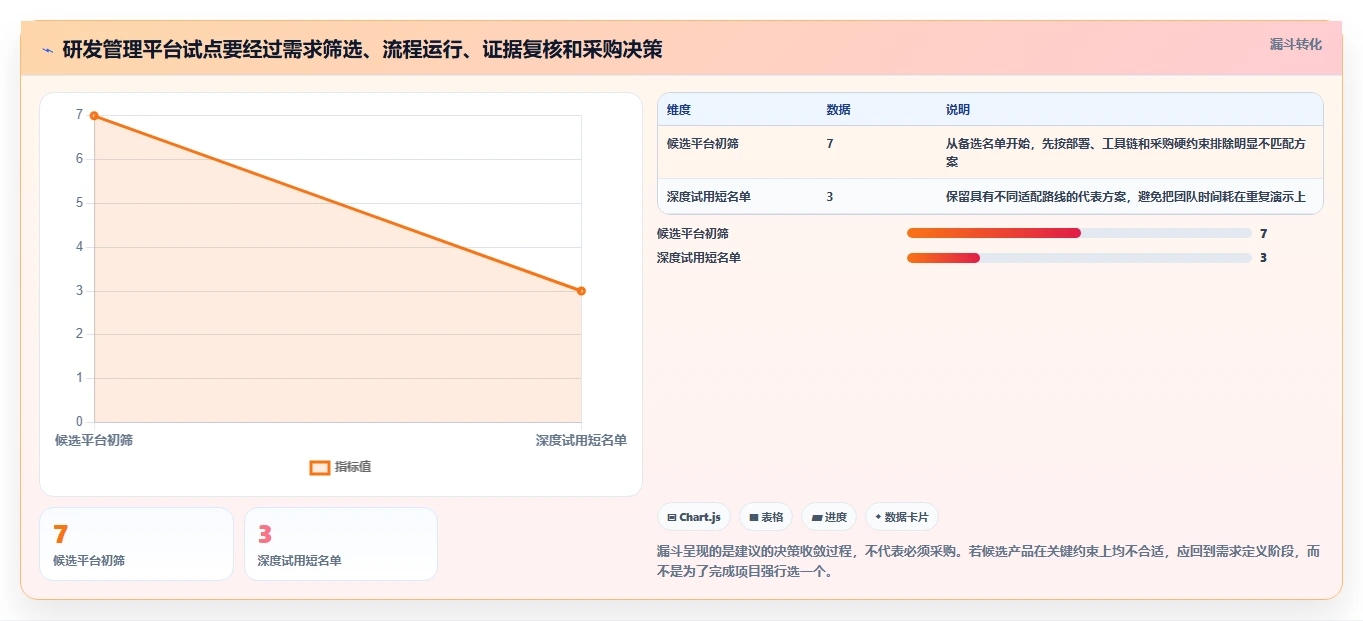
Task: Click the Chart.js tag chip
Action: (694, 517)
